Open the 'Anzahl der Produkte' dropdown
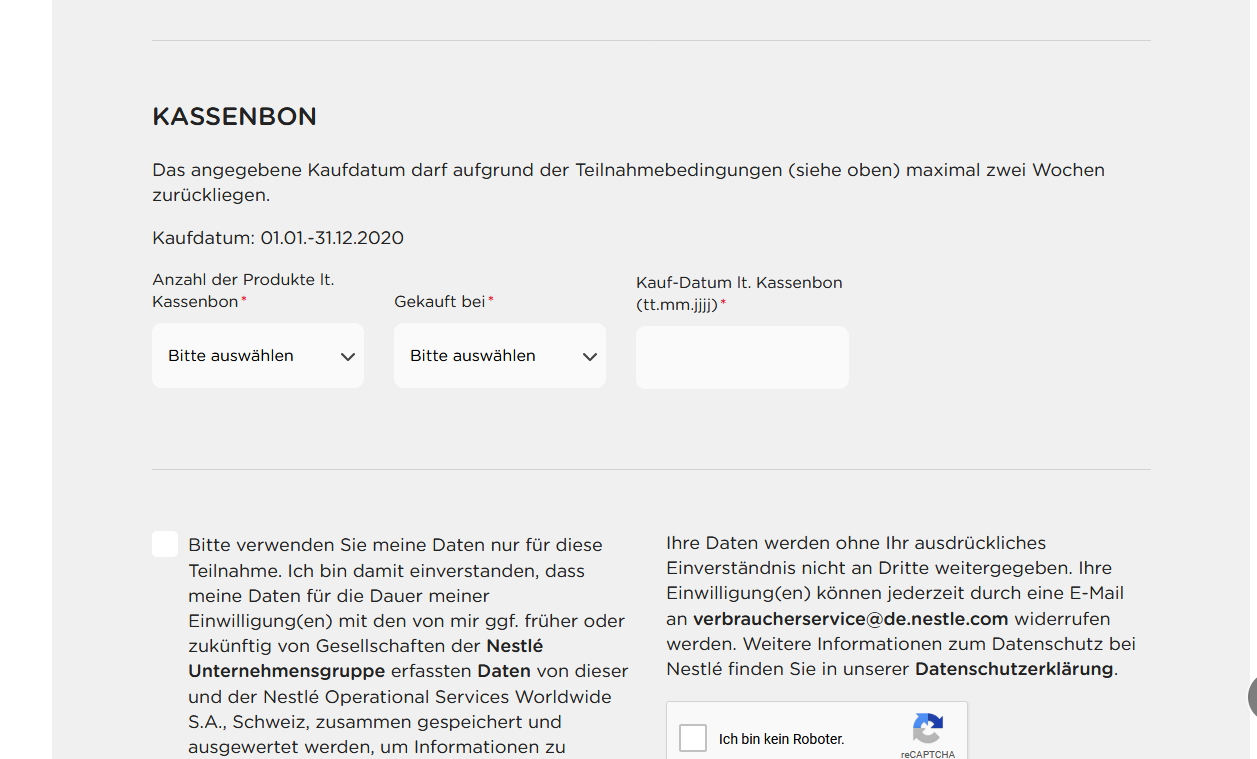 click(x=257, y=356)
